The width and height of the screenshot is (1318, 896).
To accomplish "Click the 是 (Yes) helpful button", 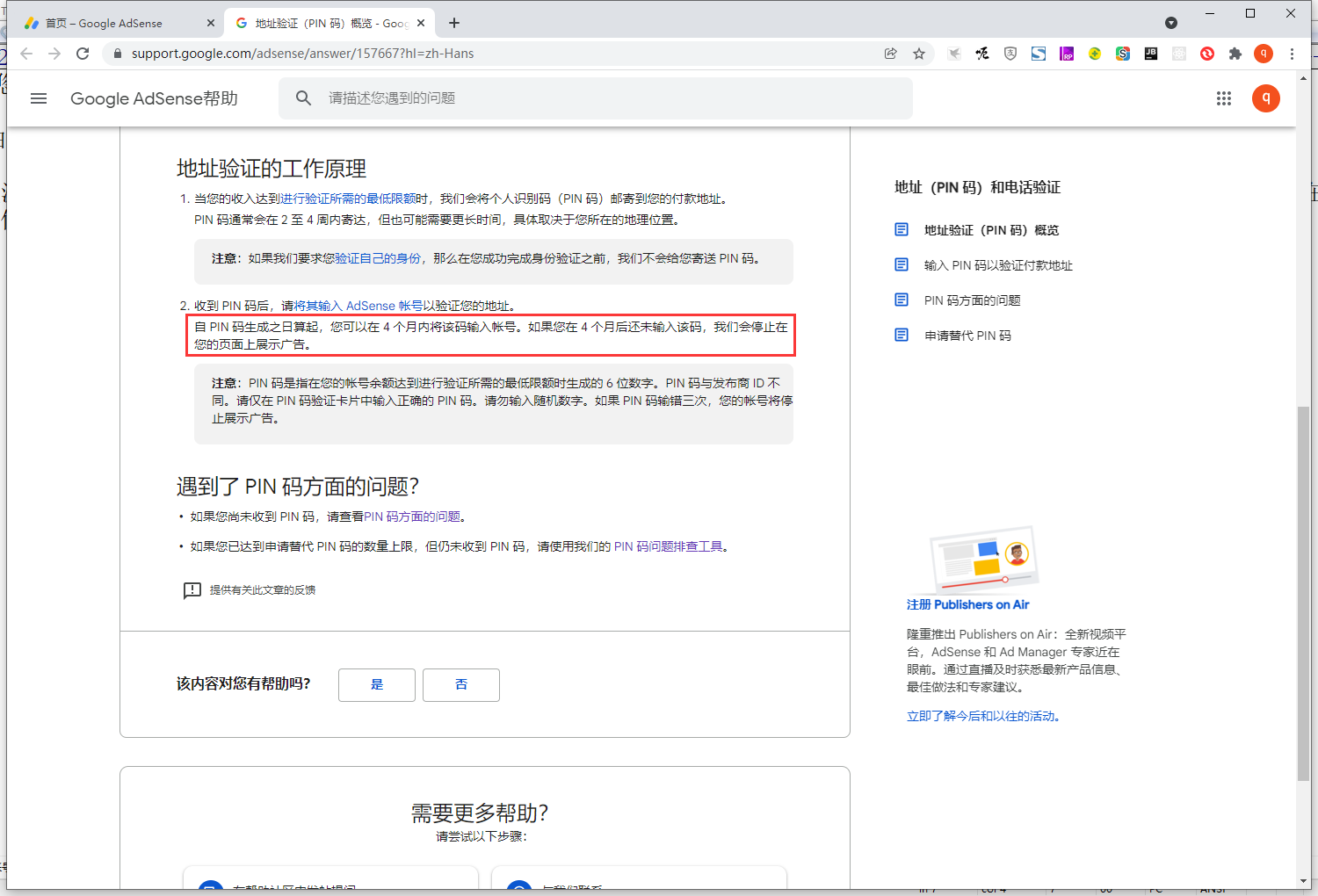I will tap(376, 685).
